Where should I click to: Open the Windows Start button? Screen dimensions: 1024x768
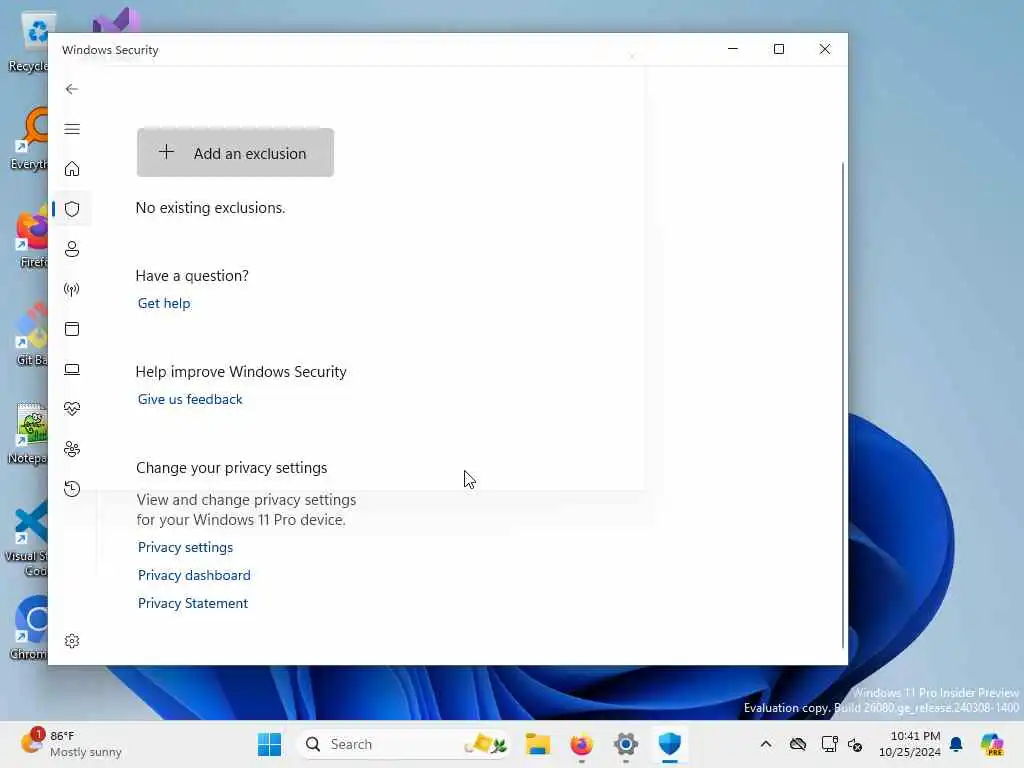(269, 744)
